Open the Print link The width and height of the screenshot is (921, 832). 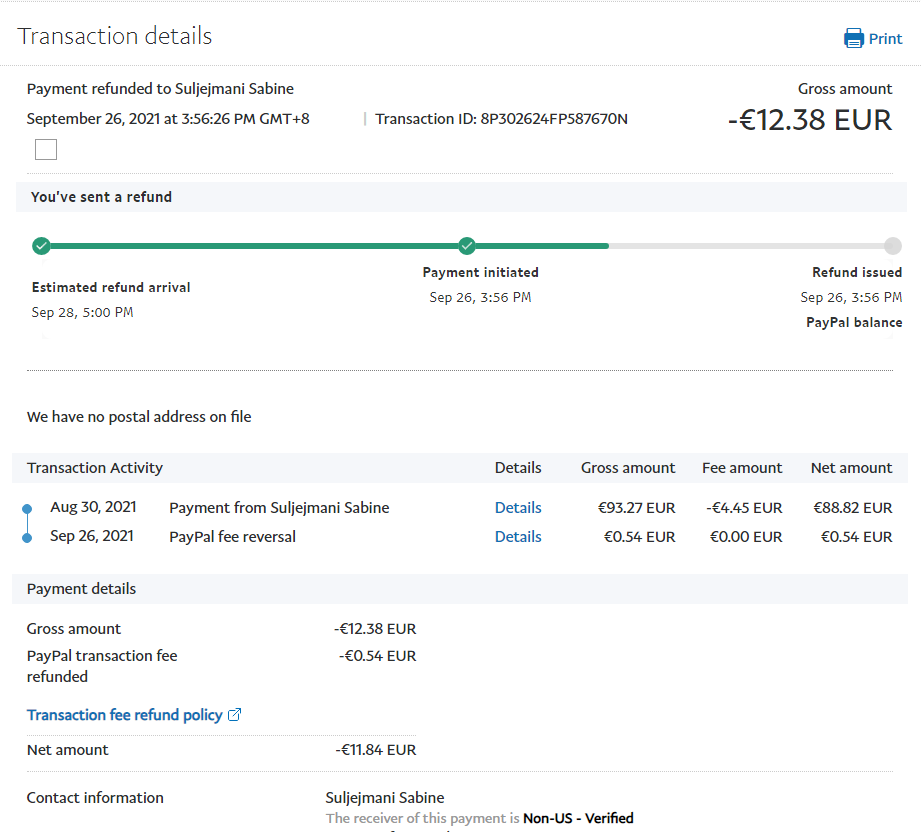pos(885,39)
